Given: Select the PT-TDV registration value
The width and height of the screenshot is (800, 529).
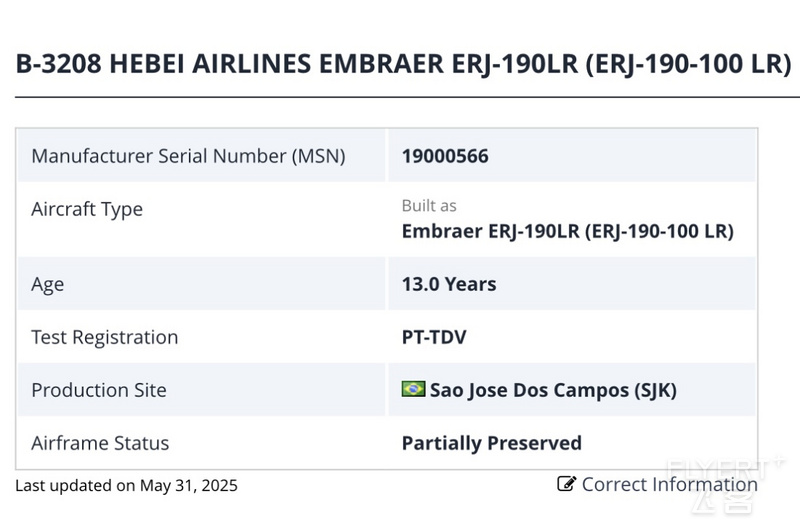Looking at the screenshot, I should (434, 337).
